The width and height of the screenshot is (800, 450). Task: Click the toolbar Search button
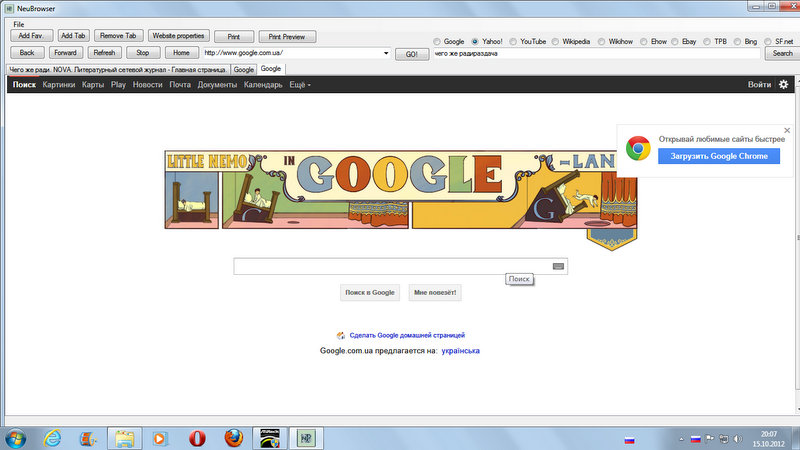pos(782,54)
